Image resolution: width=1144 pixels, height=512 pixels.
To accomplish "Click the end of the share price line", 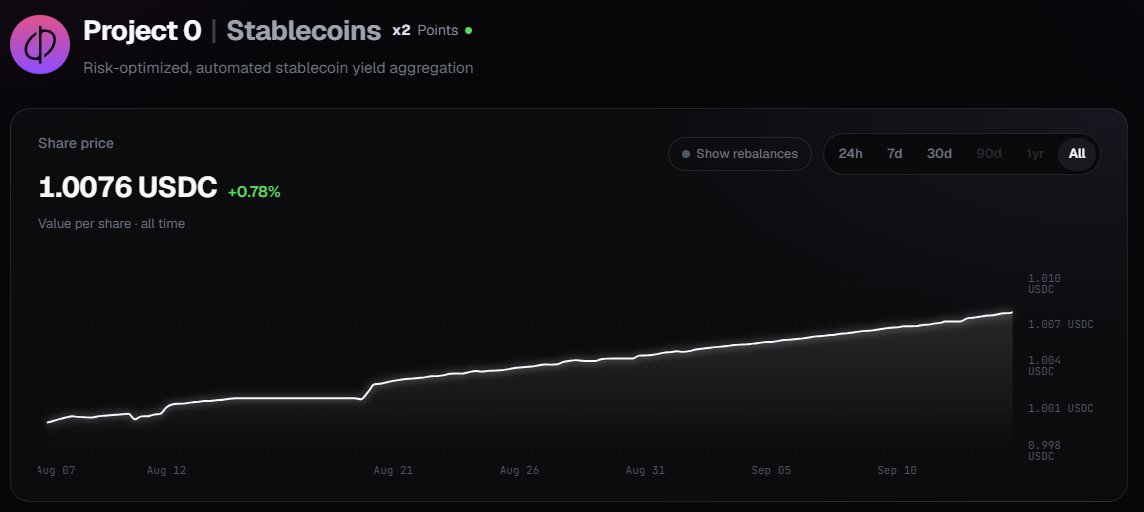I will click(1011, 313).
